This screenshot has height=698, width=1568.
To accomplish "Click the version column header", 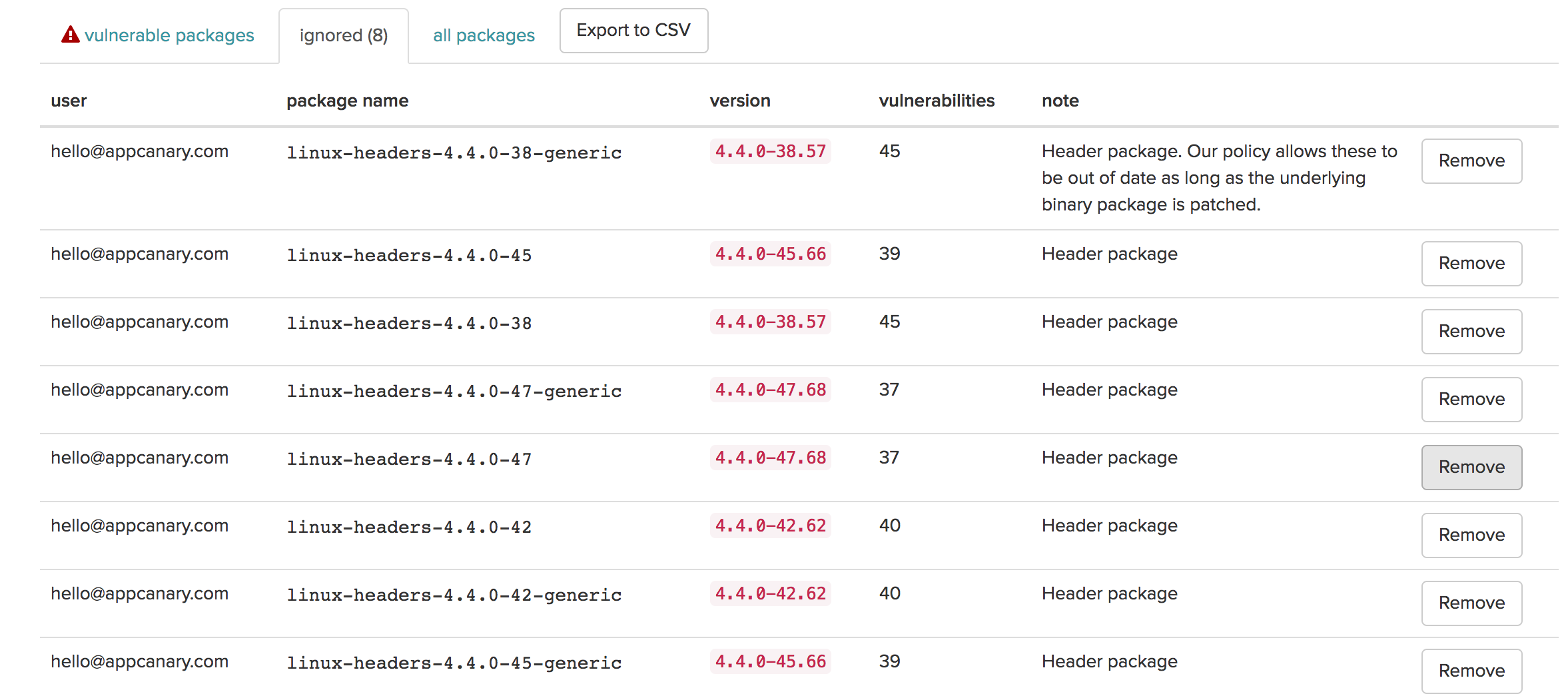I will pyautogui.click(x=740, y=101).
